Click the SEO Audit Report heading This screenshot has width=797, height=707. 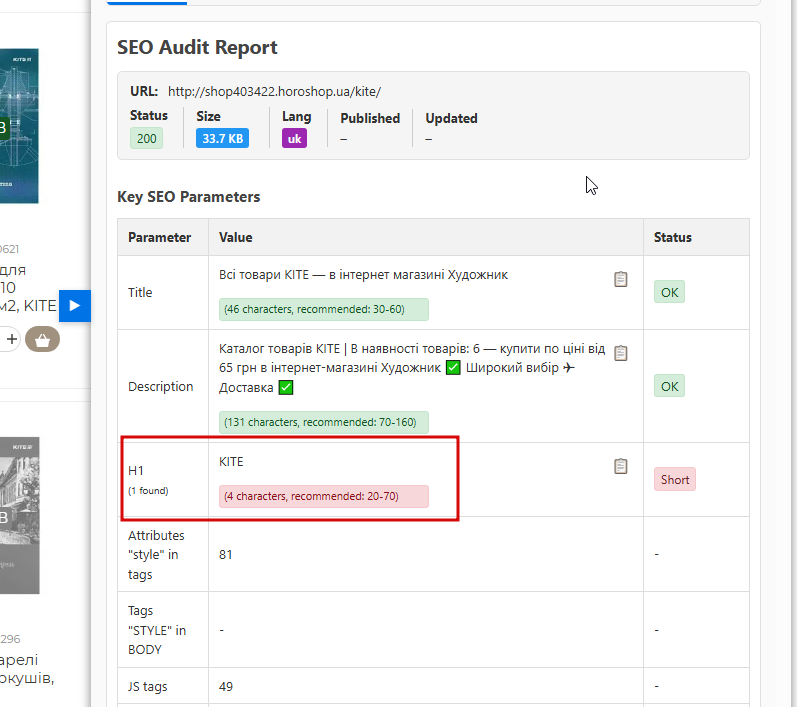tap(197, 47)
